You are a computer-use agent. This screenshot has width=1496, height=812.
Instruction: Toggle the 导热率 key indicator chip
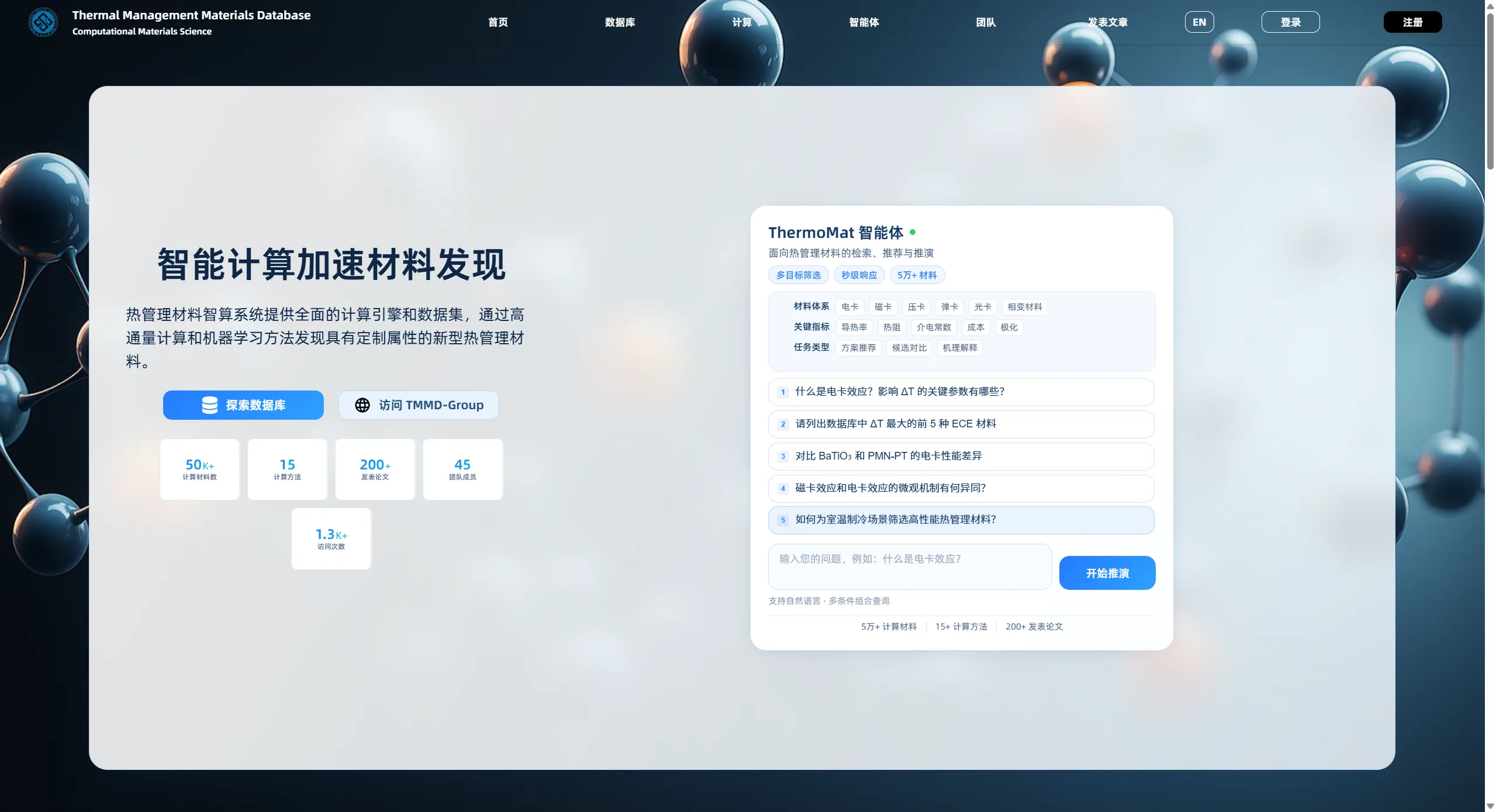854,327
